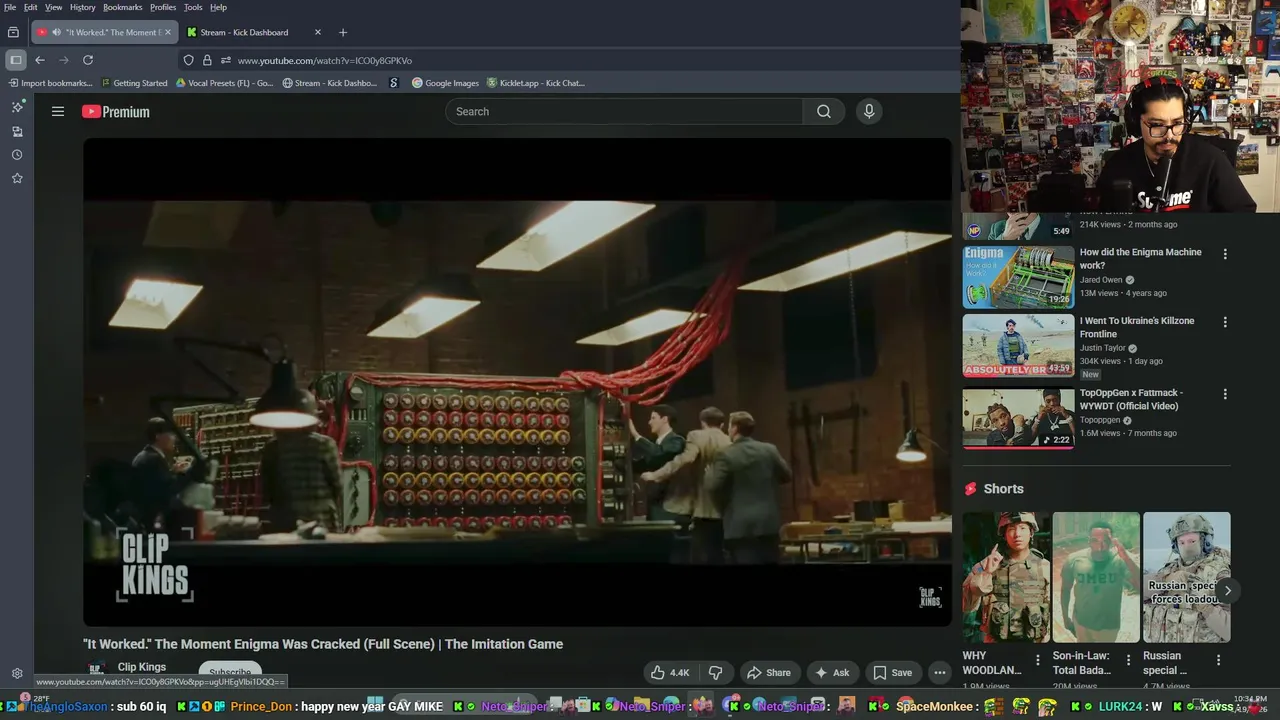Screen dimensions: 1280x720
Task: Open the Getting Started bookmark
Action: (134, 83)
